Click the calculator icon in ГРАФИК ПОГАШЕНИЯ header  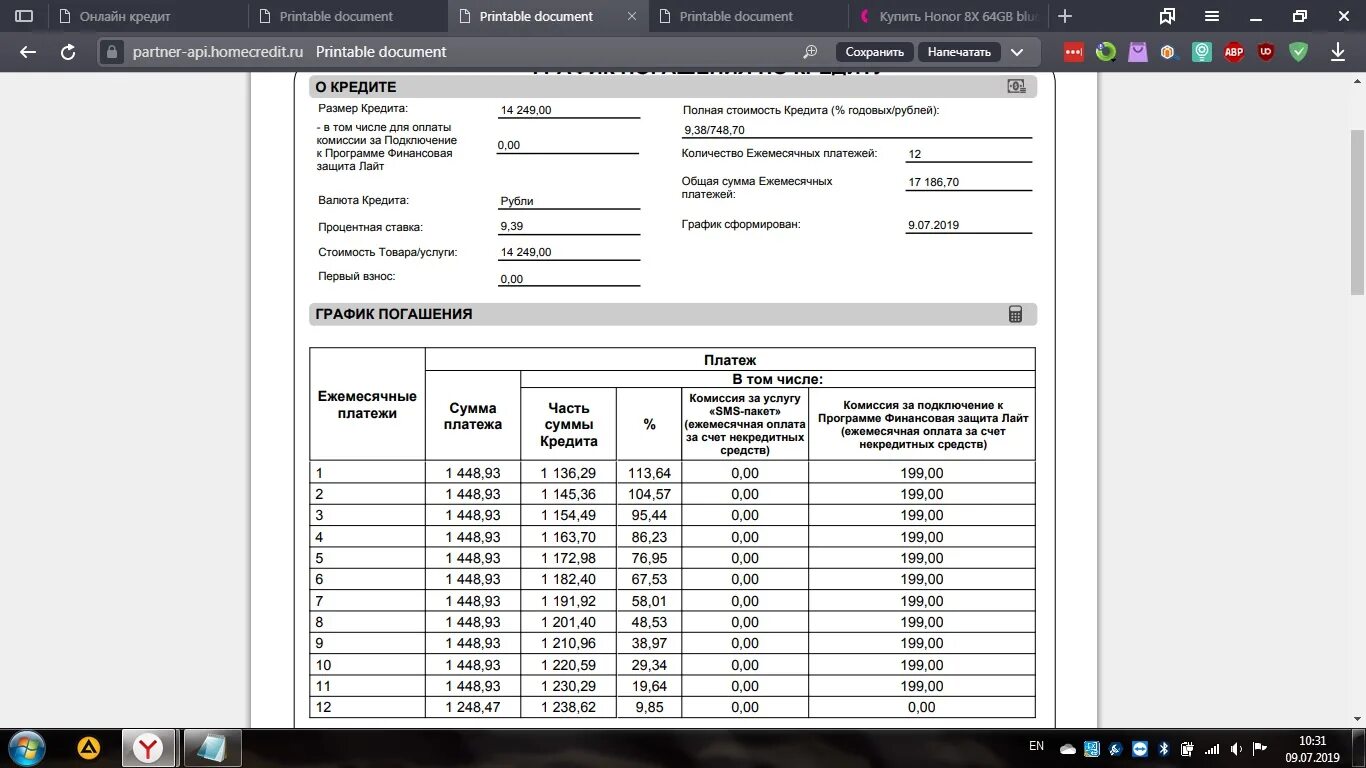(x=1016, y=314)
